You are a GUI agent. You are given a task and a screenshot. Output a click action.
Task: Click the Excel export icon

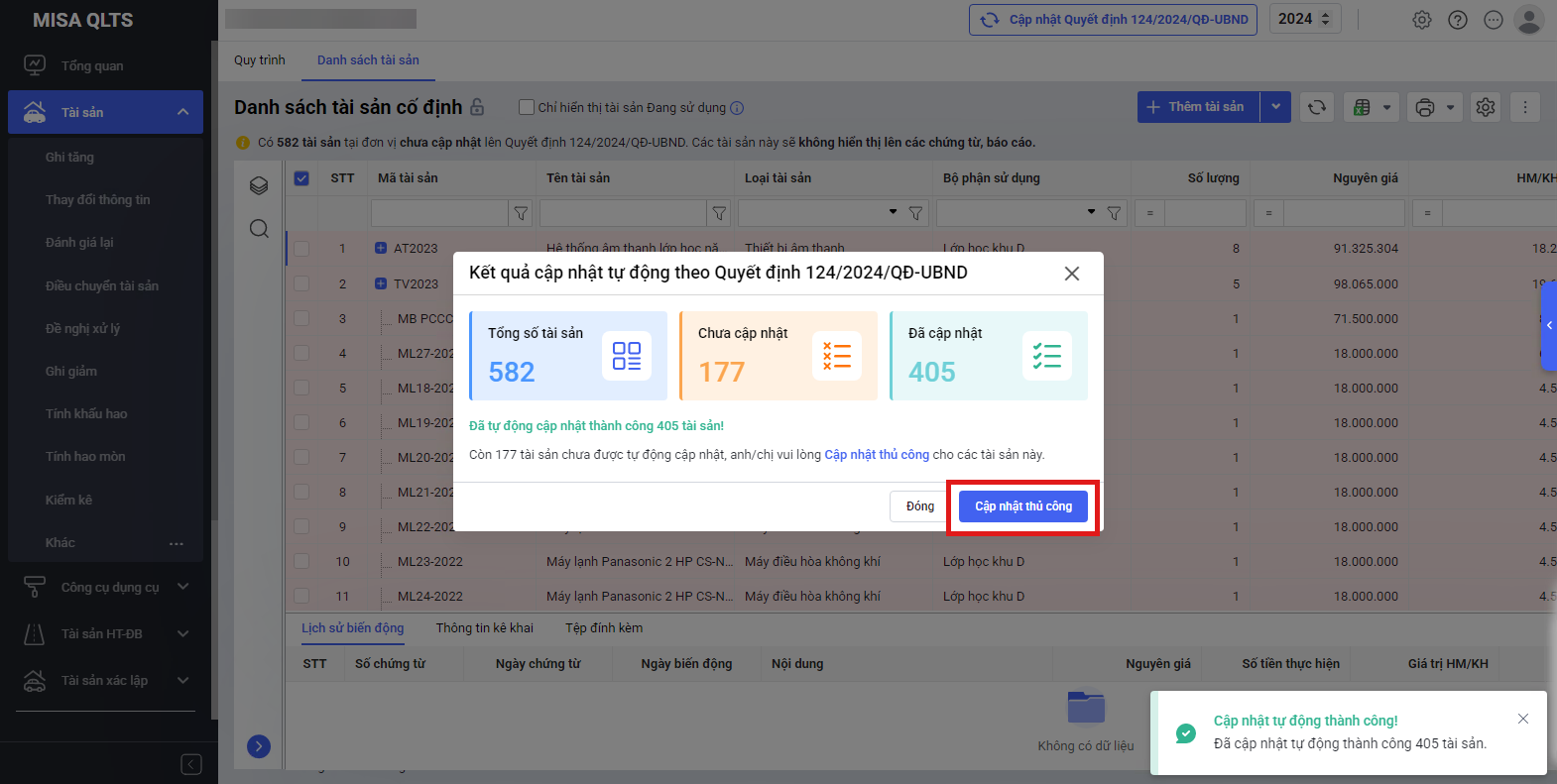pos(1363,107)
